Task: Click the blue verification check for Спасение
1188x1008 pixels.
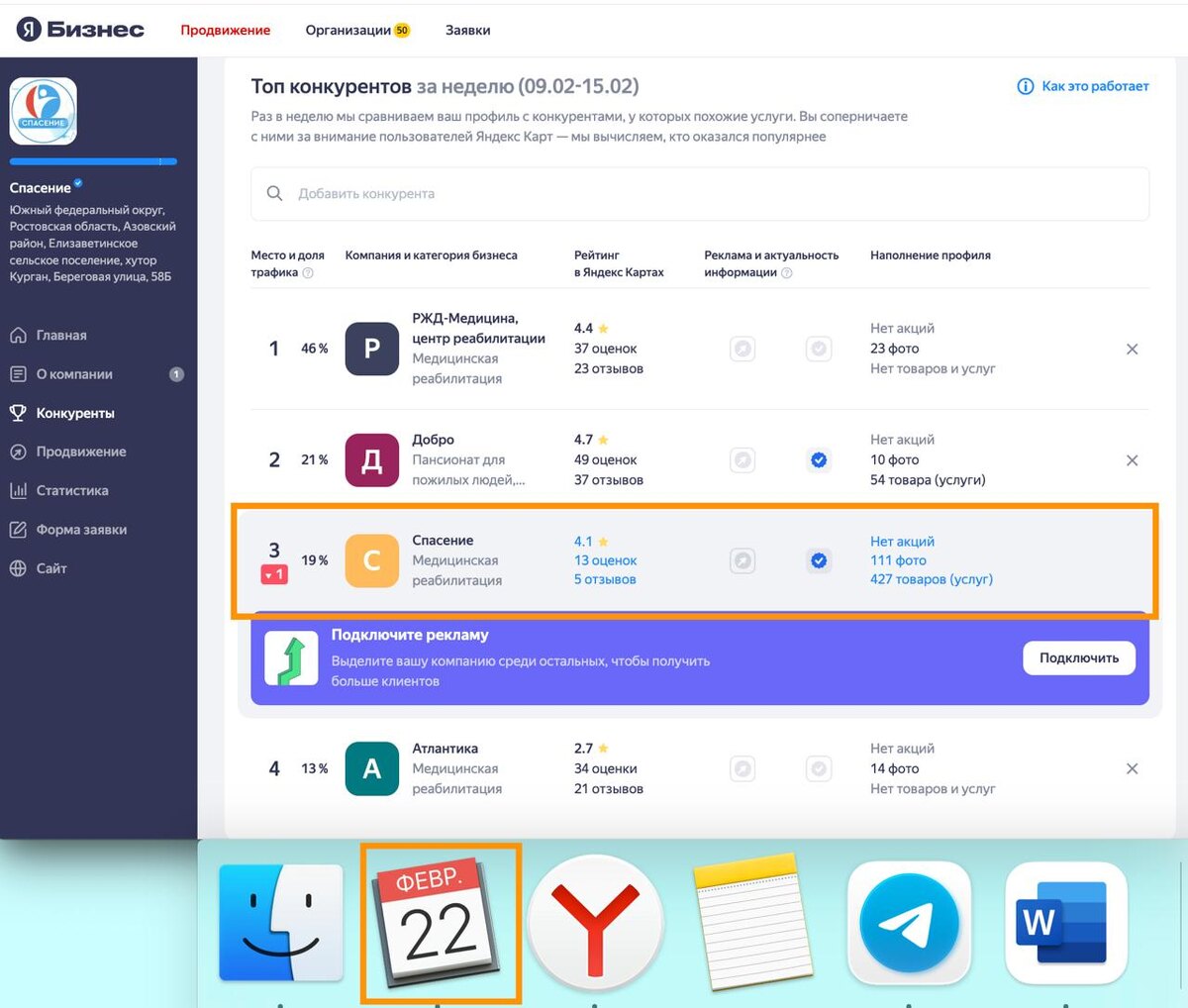Action: click(819, 560)
